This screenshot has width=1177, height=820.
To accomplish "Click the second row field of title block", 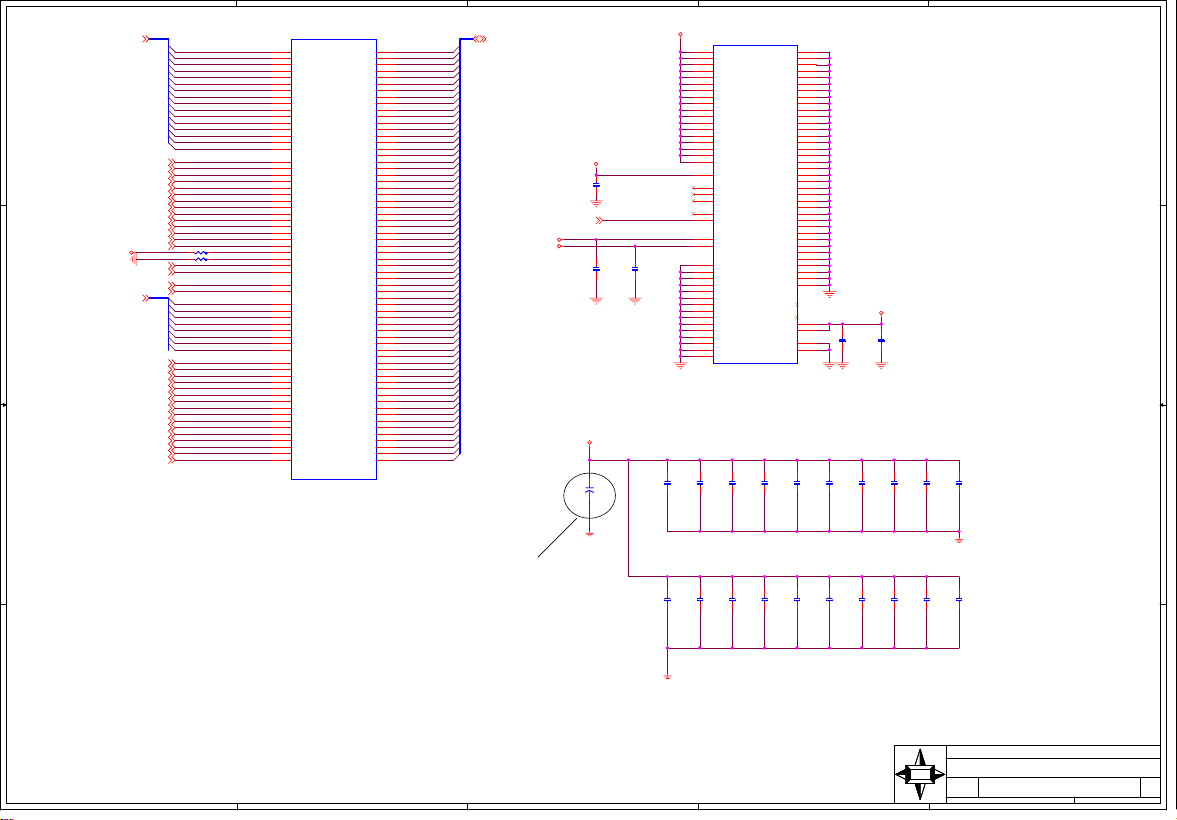I will (1053, 768).
